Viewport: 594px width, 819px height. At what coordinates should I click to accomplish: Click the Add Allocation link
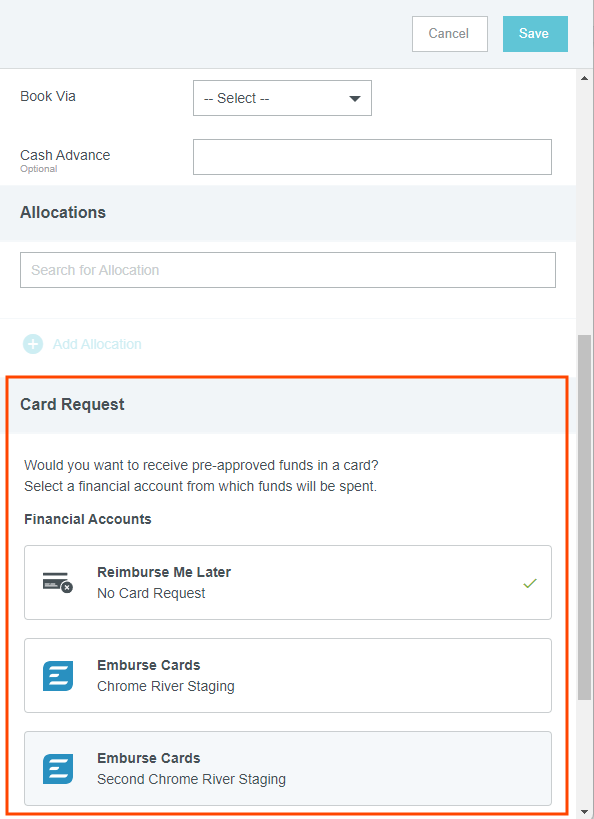tap(97, 344)
